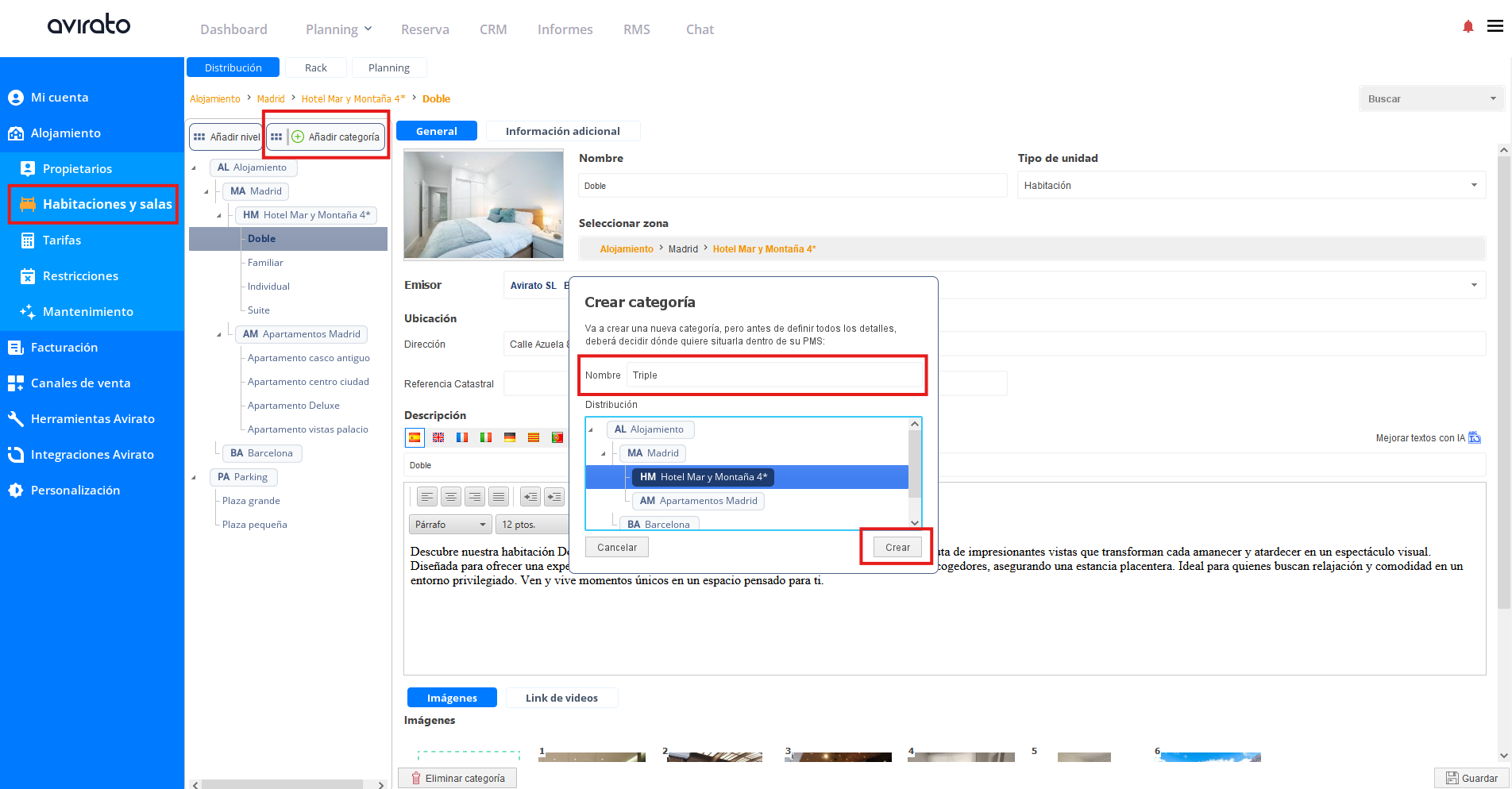Select the German flag description language
The image size is (1512, 789).
(x=510, y=437)
